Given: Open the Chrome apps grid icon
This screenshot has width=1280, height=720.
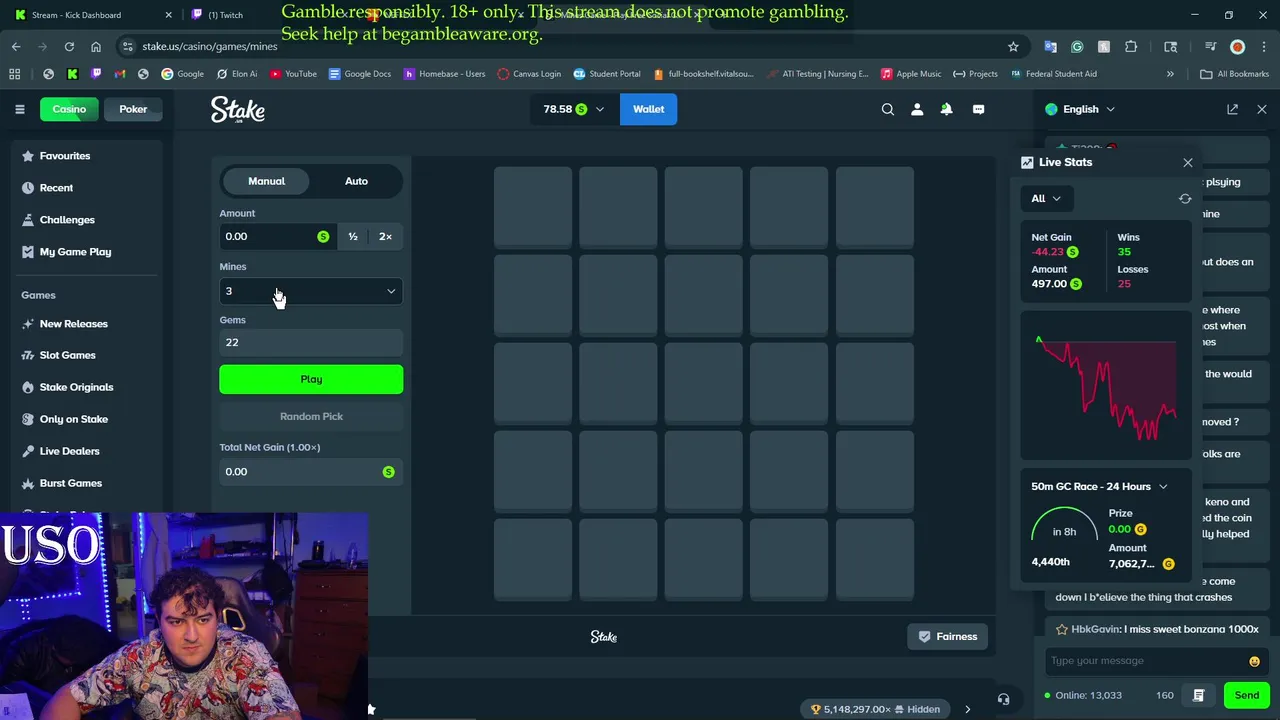Looking at the screenshot, I should pyautogui.click(x=14, y=74).
